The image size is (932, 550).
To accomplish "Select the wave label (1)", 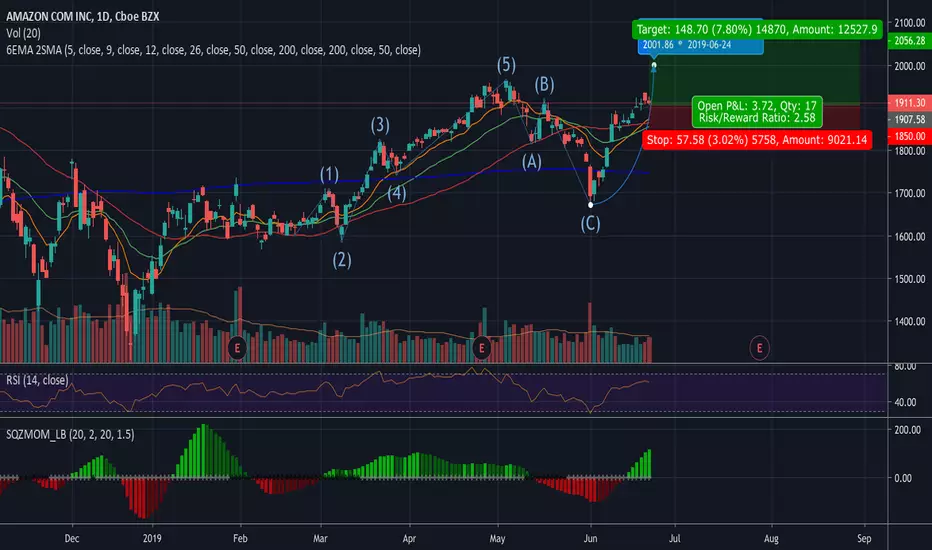I will pyautogui.click(x=329, y=175).
